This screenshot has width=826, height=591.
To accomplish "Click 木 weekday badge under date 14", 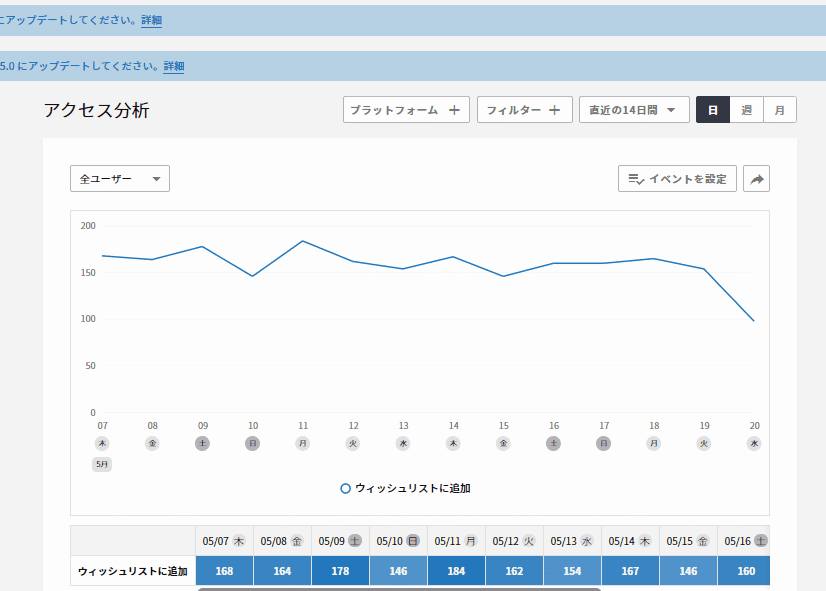I will click(453, 444).
